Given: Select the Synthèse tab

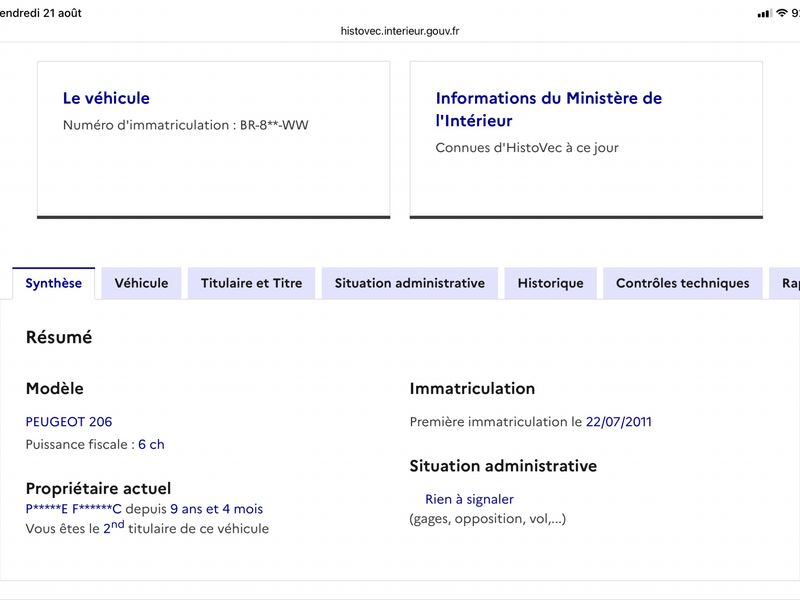Looking at the screenshot, I should coord(54,283).
